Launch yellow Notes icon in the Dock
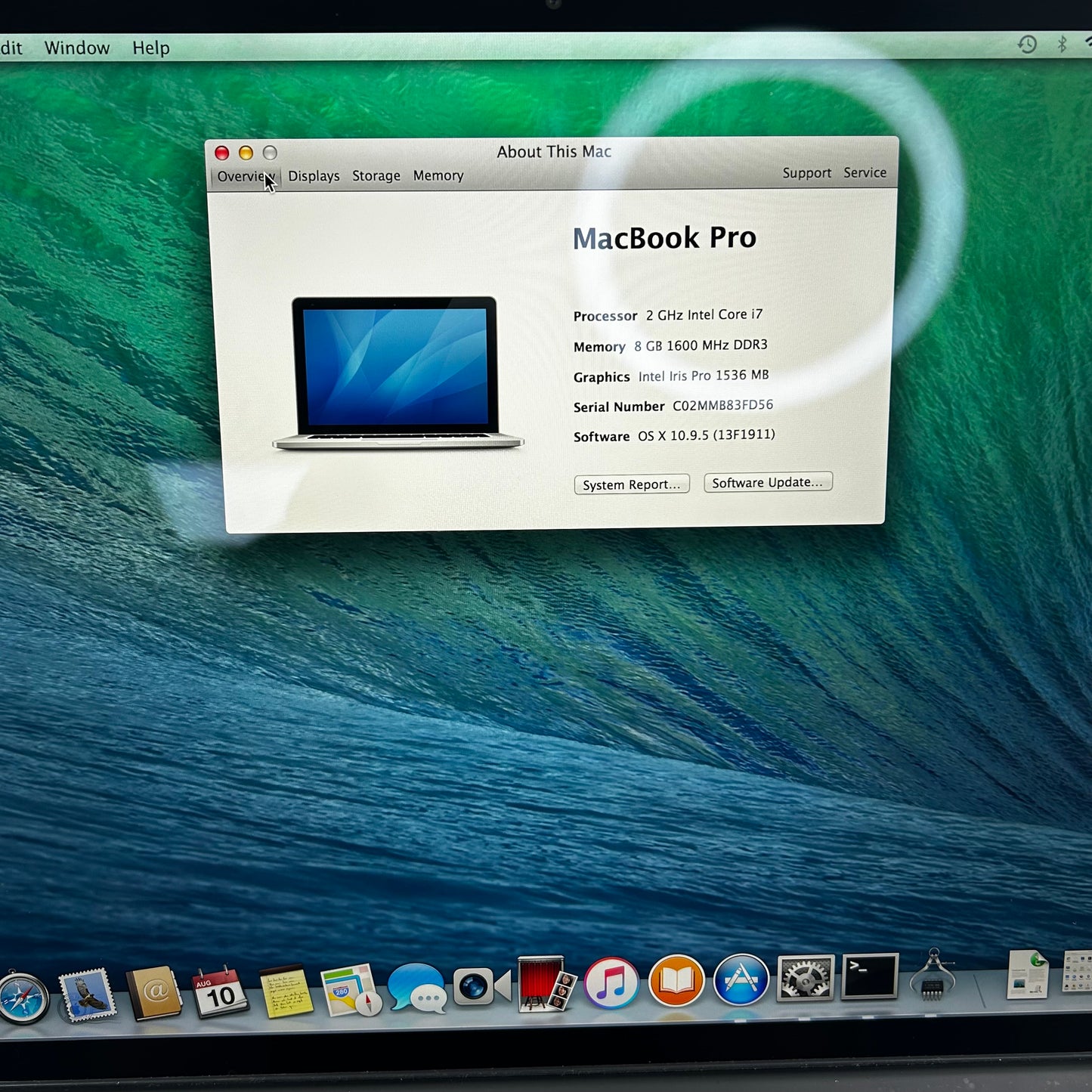 click(285, 991)
